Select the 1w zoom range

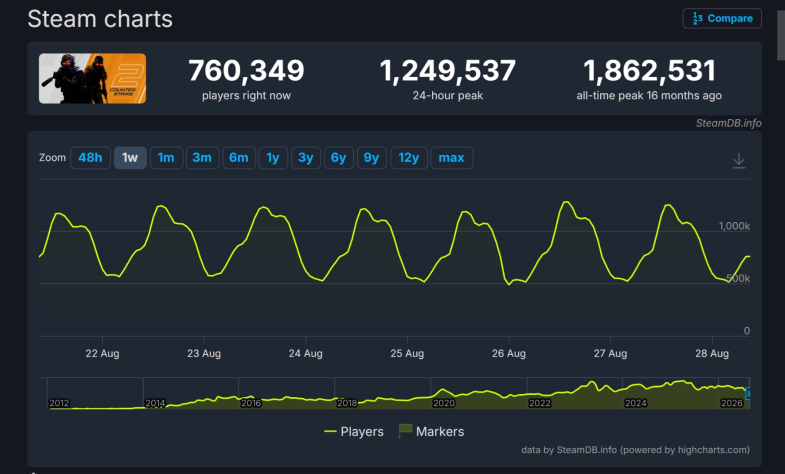130,158
